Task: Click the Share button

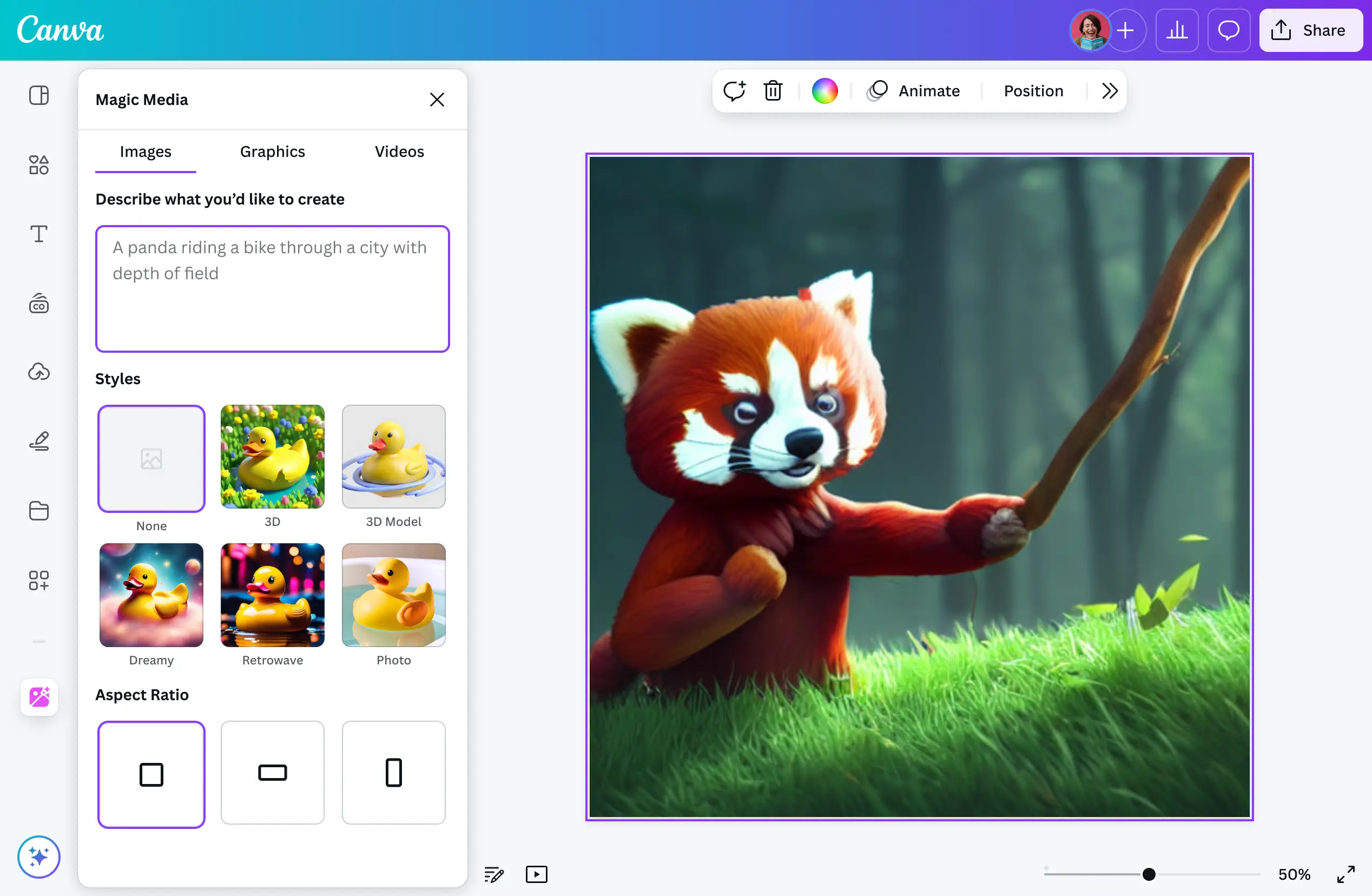Action: [1310, 30]
